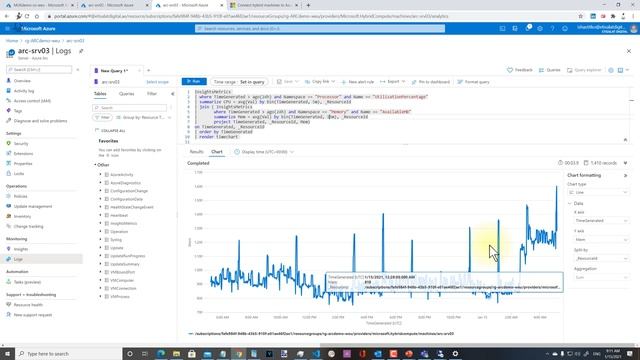Open the Policies page
The width and height of the screenshot is (640, 360).
(x=20, y=196)
